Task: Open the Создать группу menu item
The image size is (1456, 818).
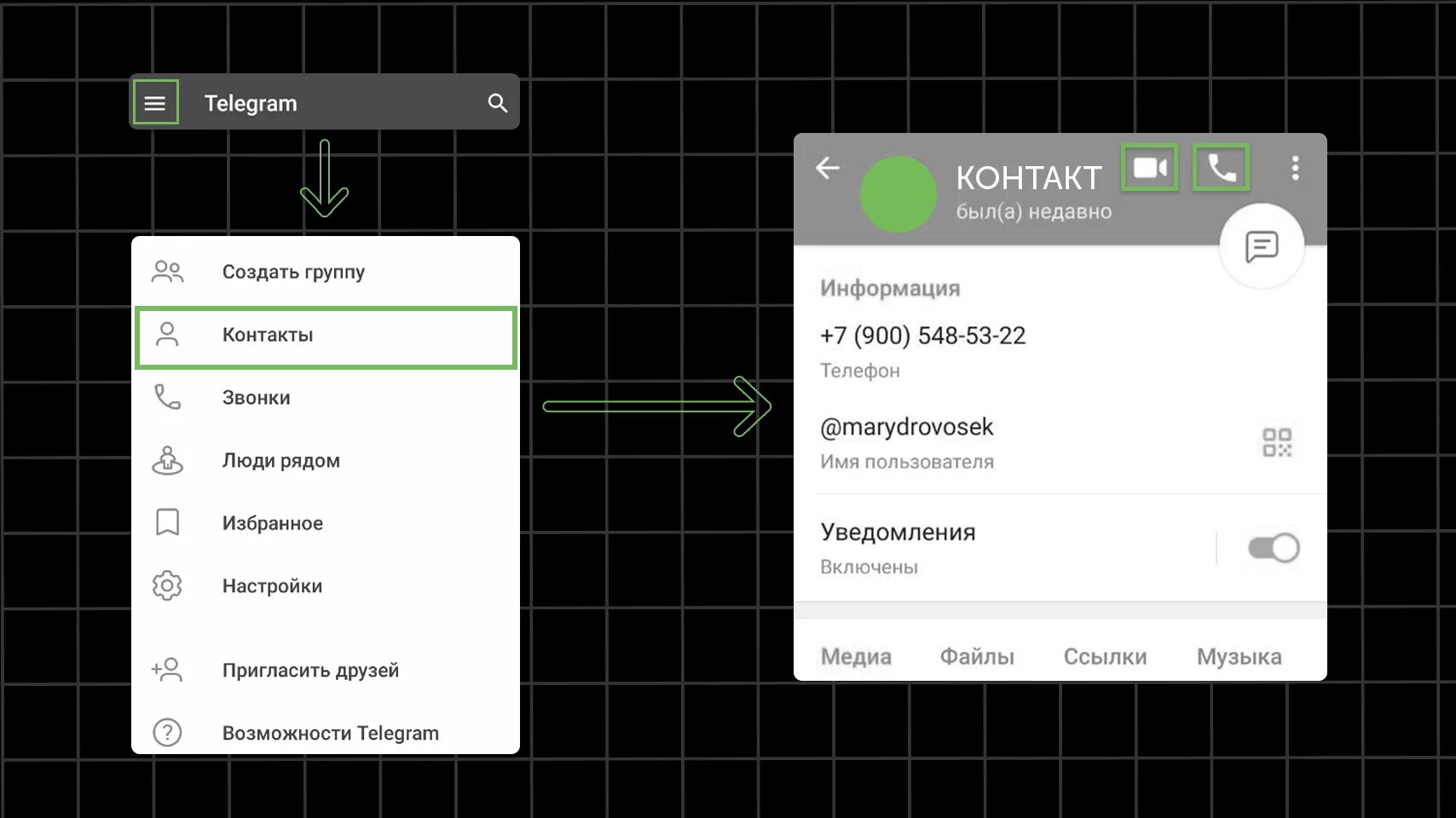Action: pyautogui.click(x=326, y=272)
